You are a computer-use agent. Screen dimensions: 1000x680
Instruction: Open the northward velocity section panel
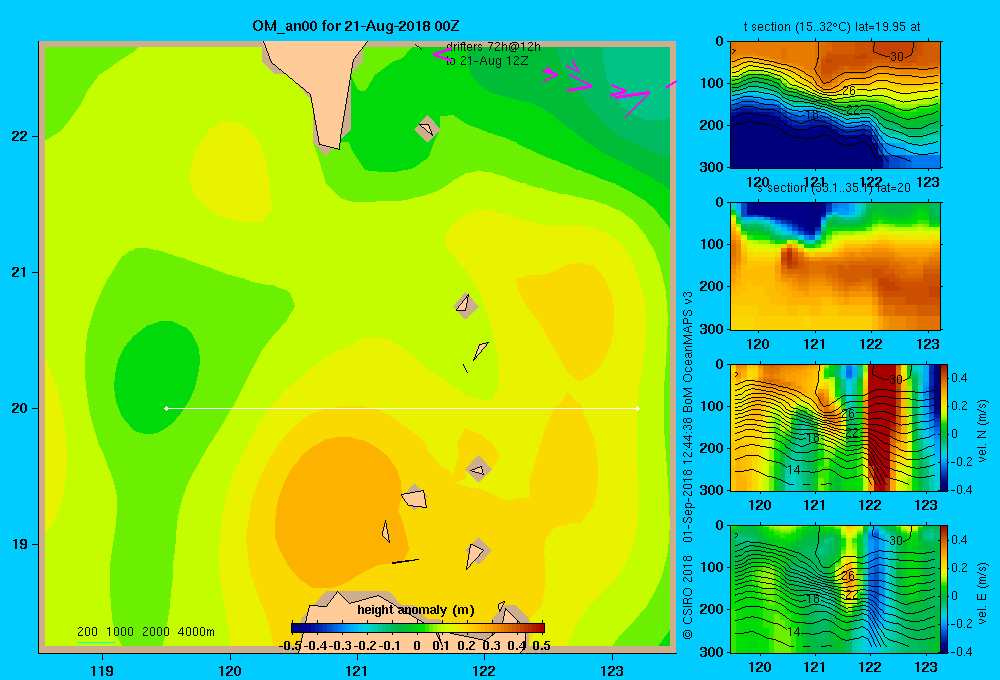click(835, 427)
